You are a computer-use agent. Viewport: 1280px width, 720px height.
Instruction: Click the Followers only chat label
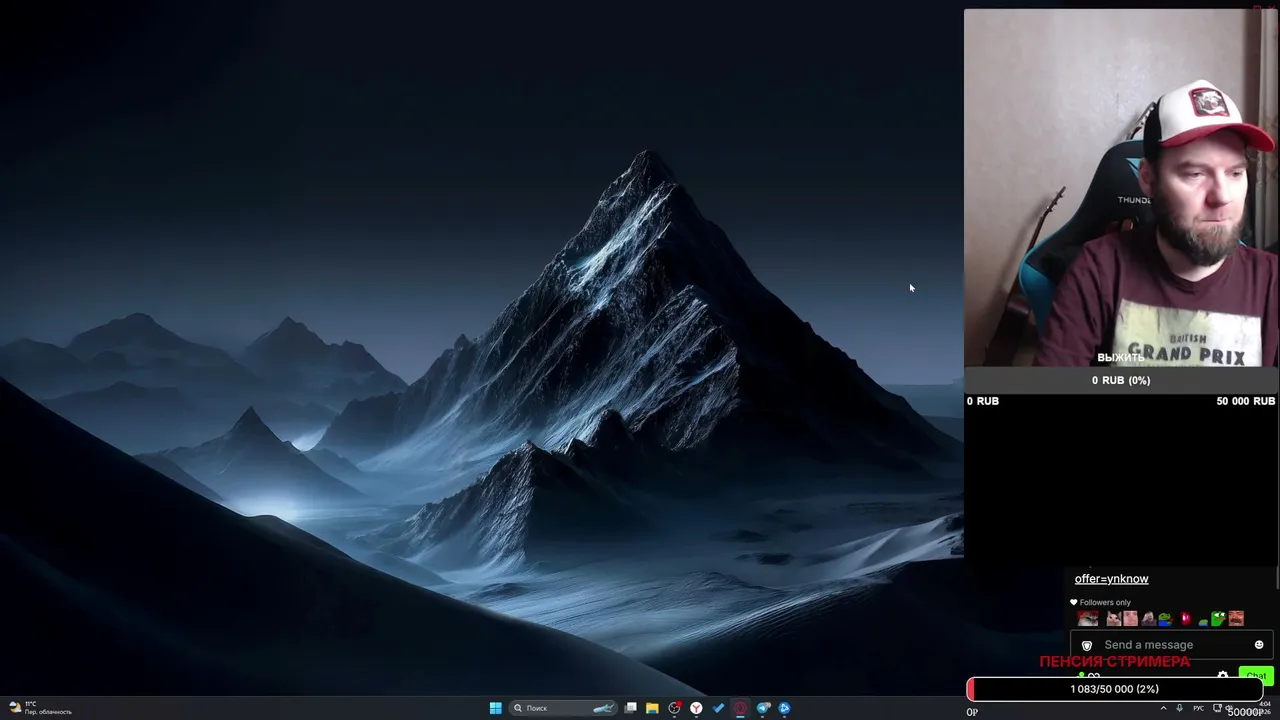(1100, 602)
